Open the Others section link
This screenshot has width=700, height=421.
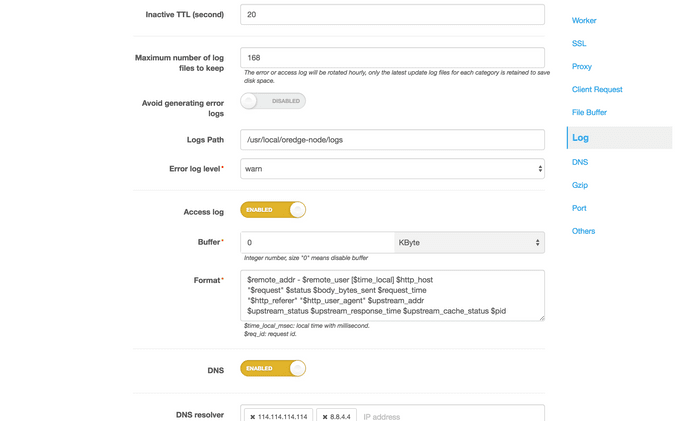pos(583,231)
